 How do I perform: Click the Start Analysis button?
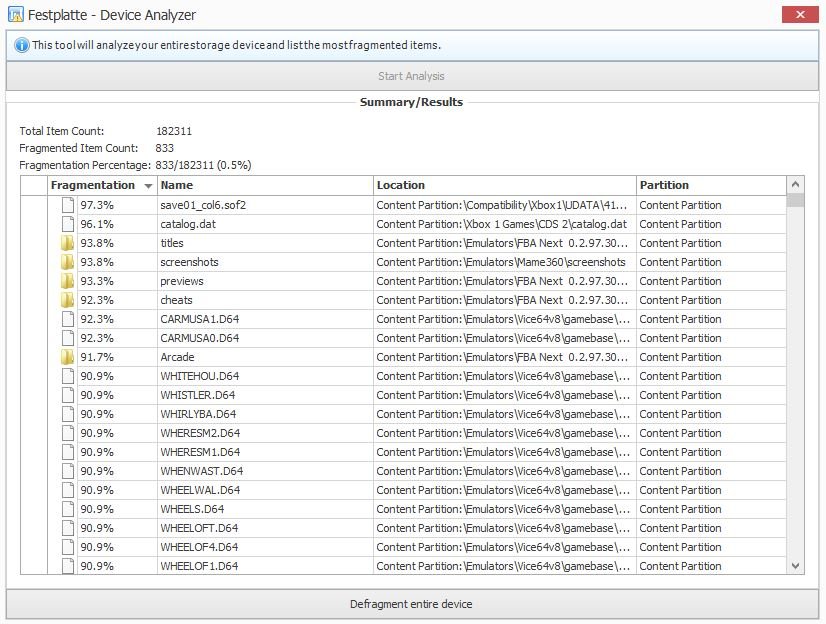(412, 76)
